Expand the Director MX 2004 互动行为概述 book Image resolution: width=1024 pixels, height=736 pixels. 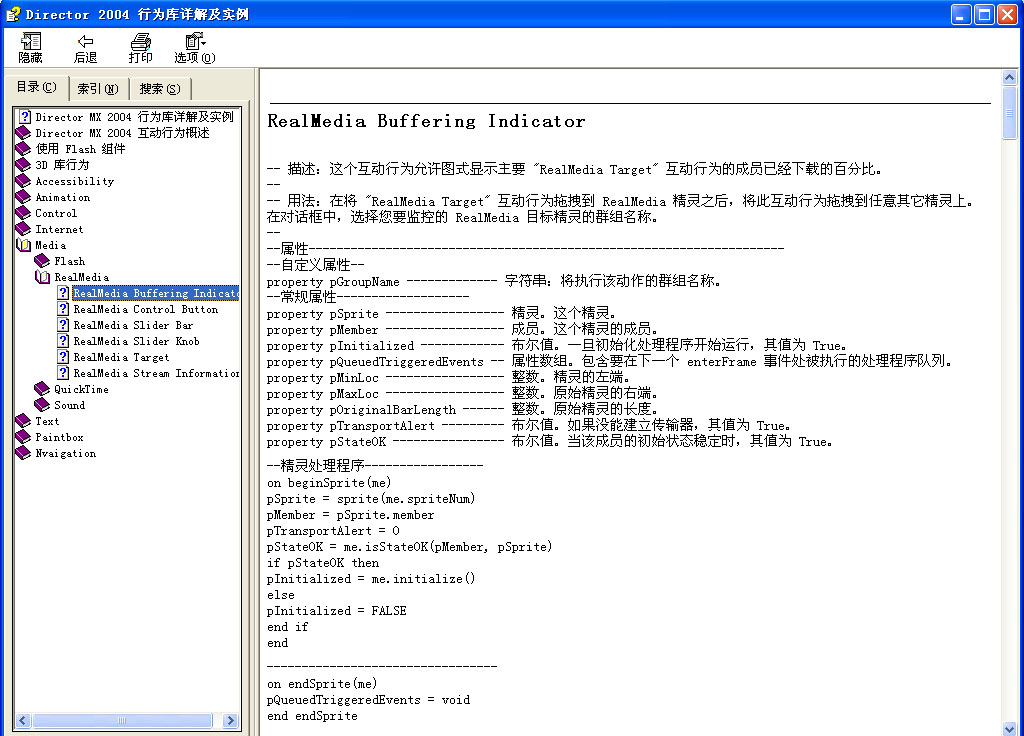(122, 133)
